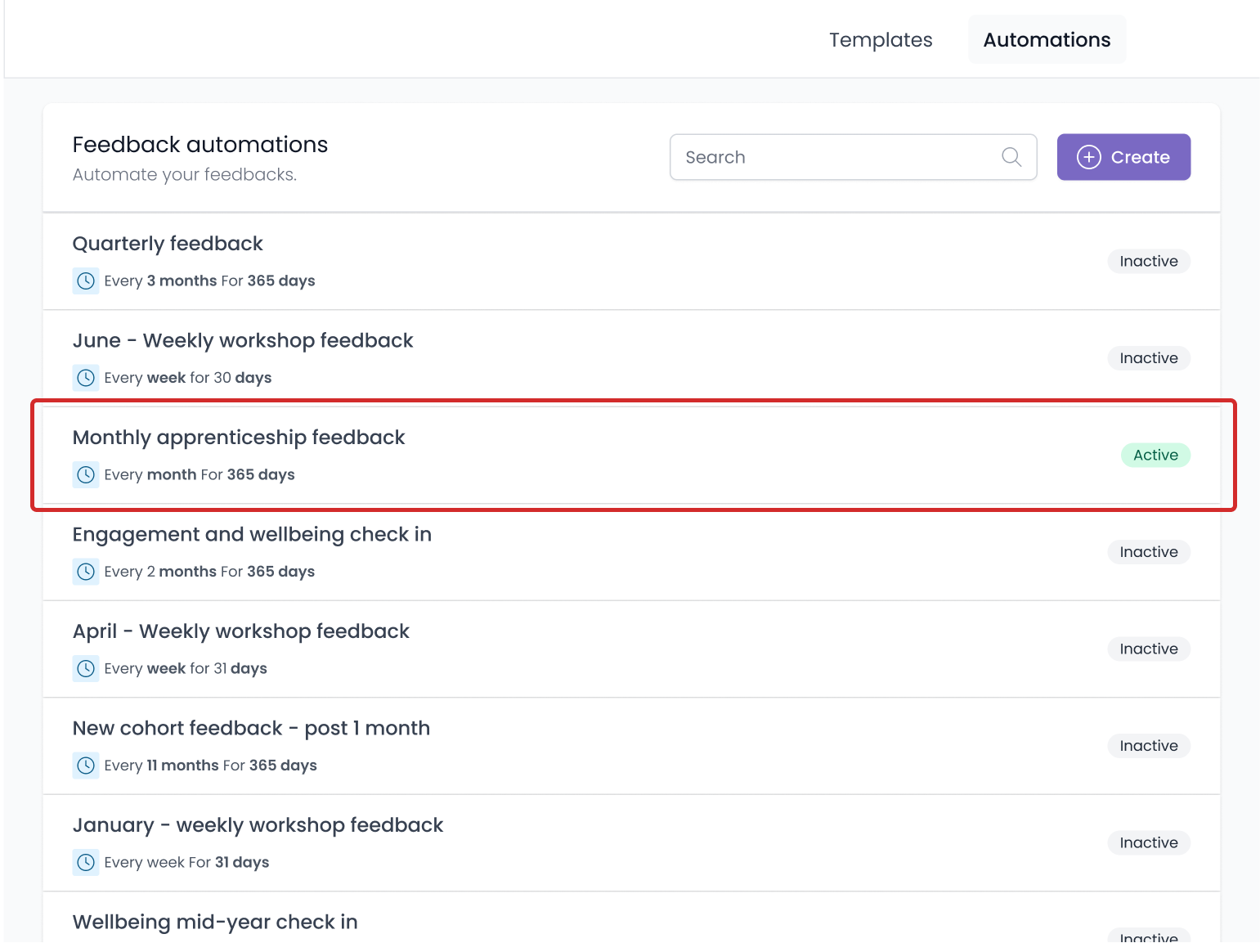
Task: Click clock icon under Monthly apprenticeship feedback
Action: tap(86, 474)
